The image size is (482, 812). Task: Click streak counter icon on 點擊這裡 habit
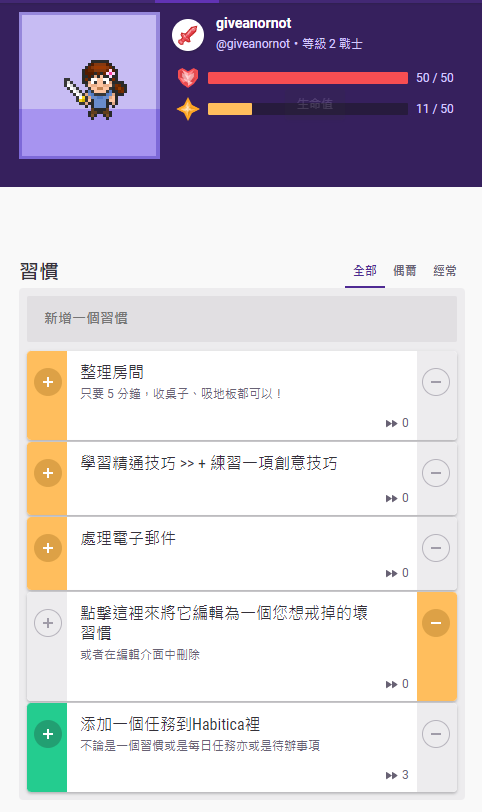pyautogui.click(x=391, y=685)
